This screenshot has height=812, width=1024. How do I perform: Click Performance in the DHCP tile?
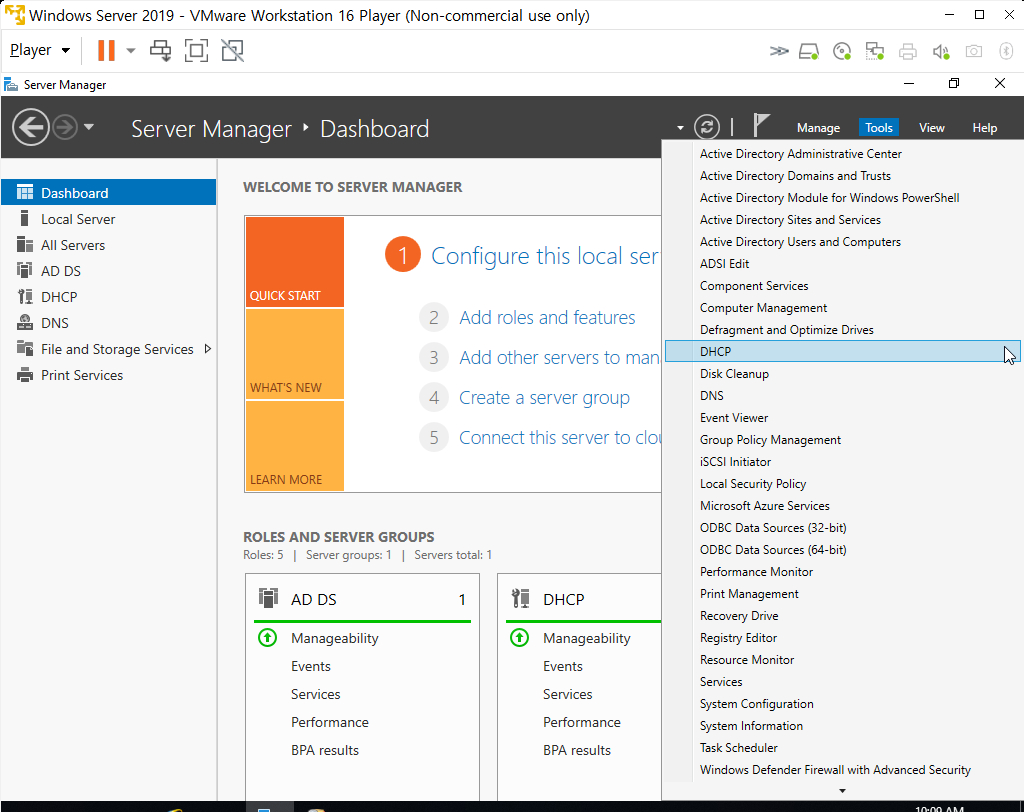pos(581,722)
